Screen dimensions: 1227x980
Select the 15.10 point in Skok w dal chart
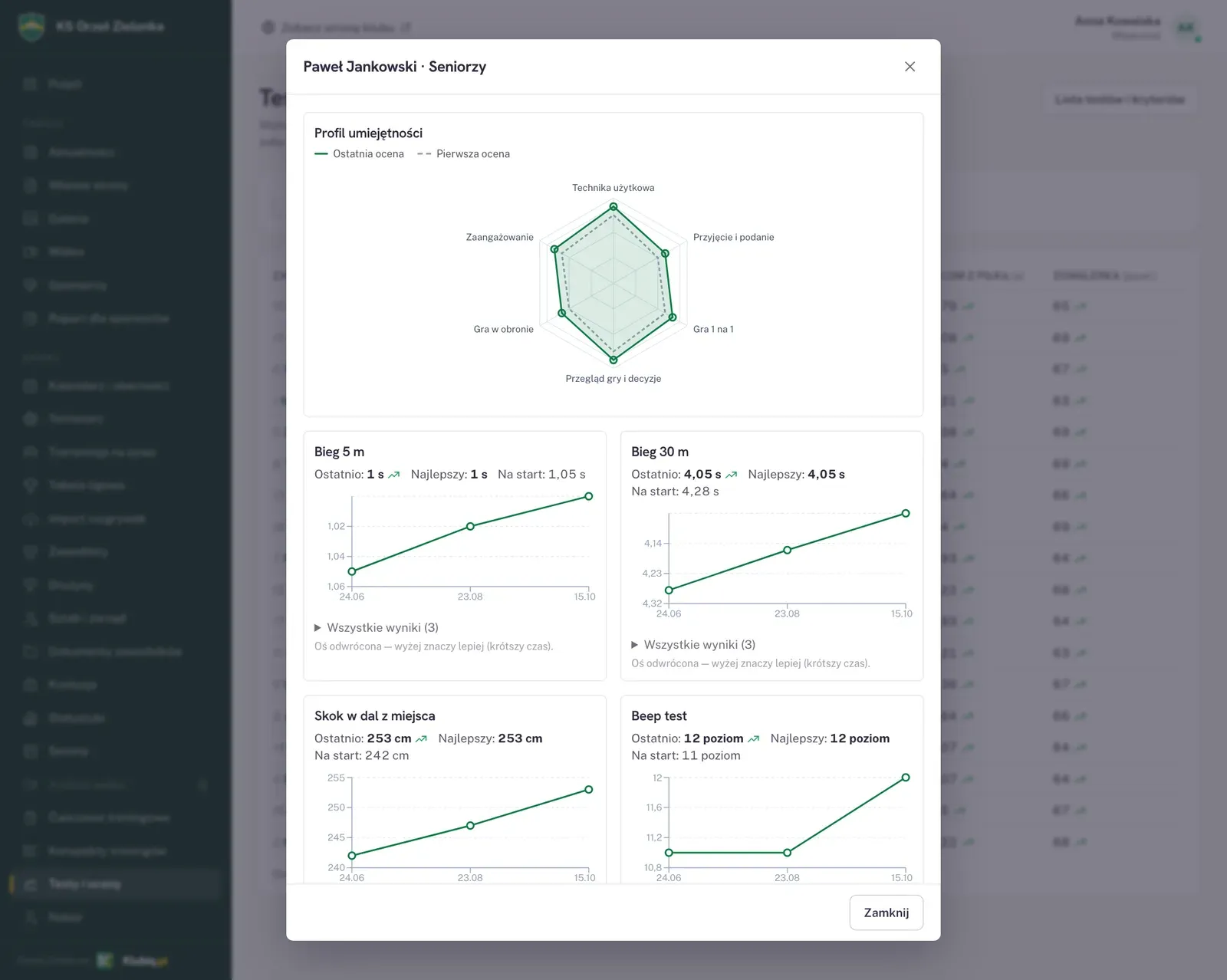[588, 789]
